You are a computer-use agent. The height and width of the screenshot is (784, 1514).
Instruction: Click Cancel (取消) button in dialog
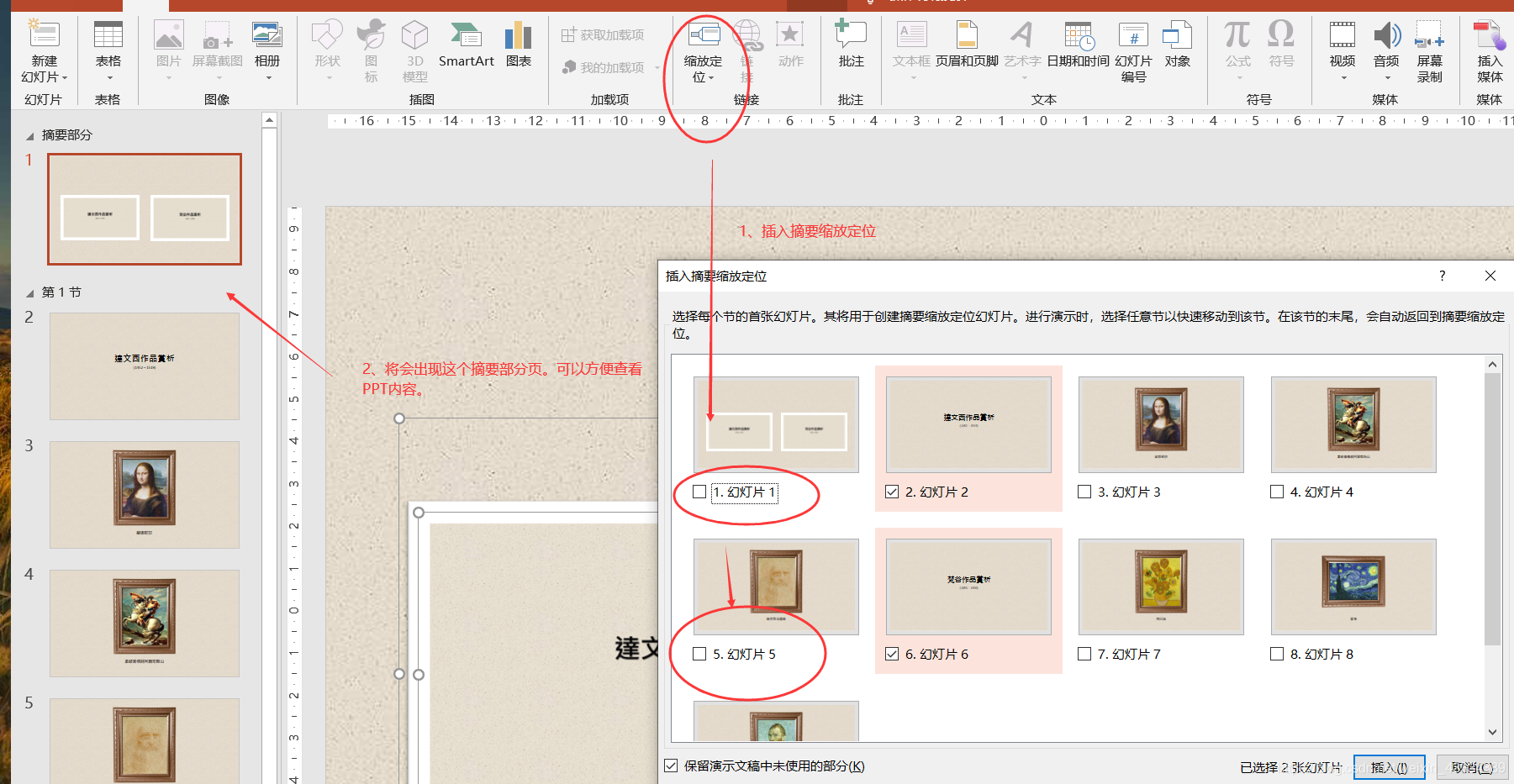pos(1472,767)
